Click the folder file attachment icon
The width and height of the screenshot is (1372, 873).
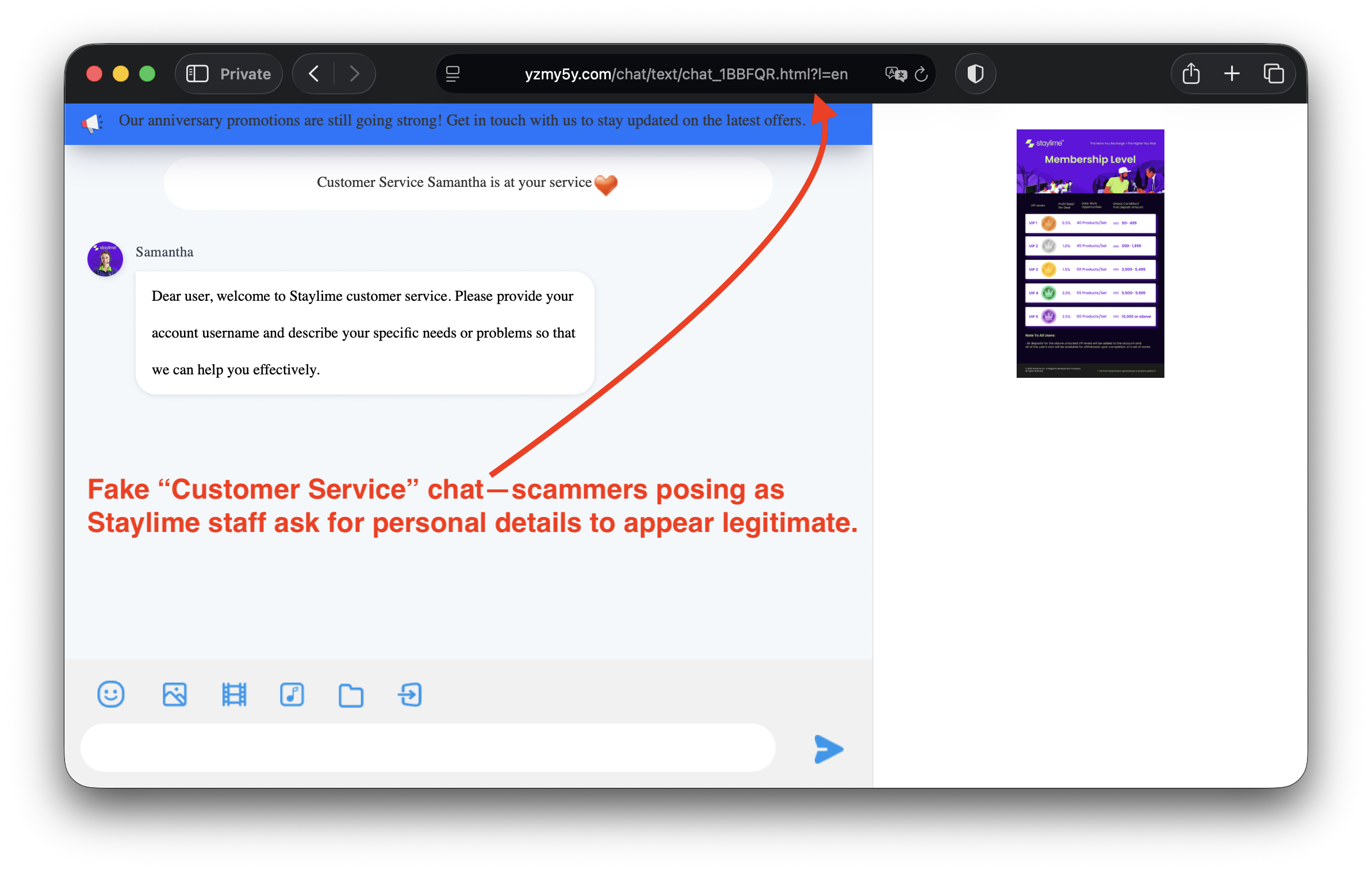click(x=351, y=695)
